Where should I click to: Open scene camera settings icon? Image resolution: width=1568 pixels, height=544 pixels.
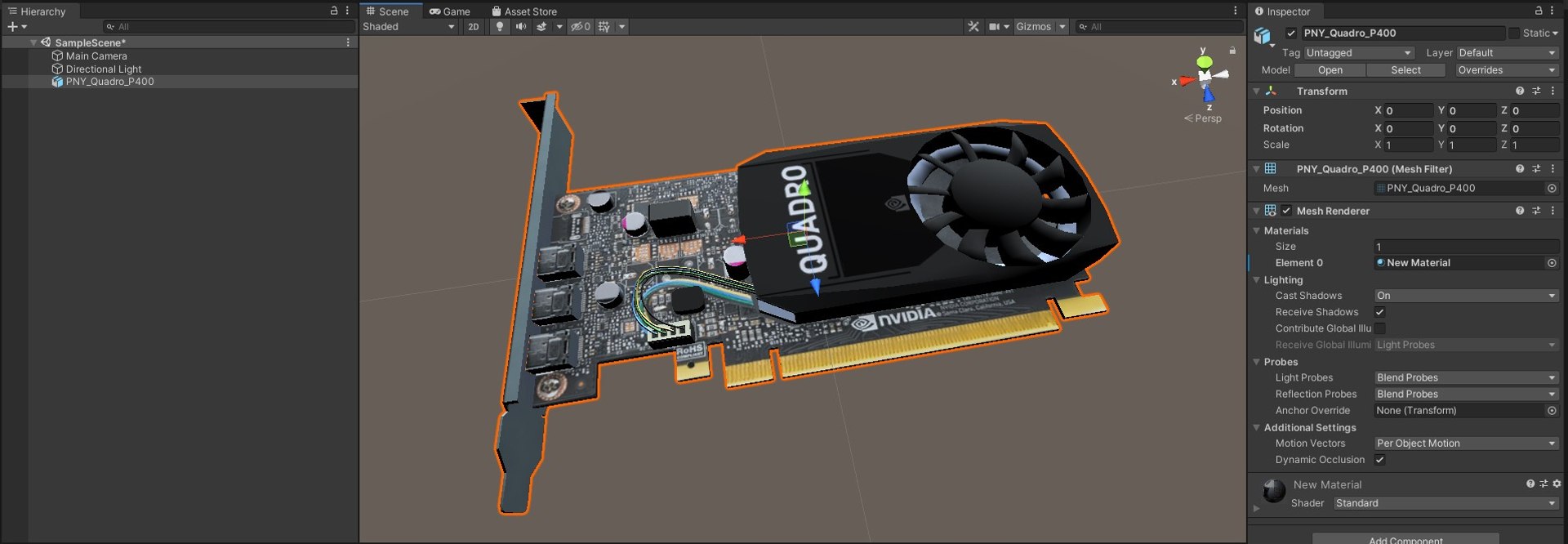click(x=994, y=27)
